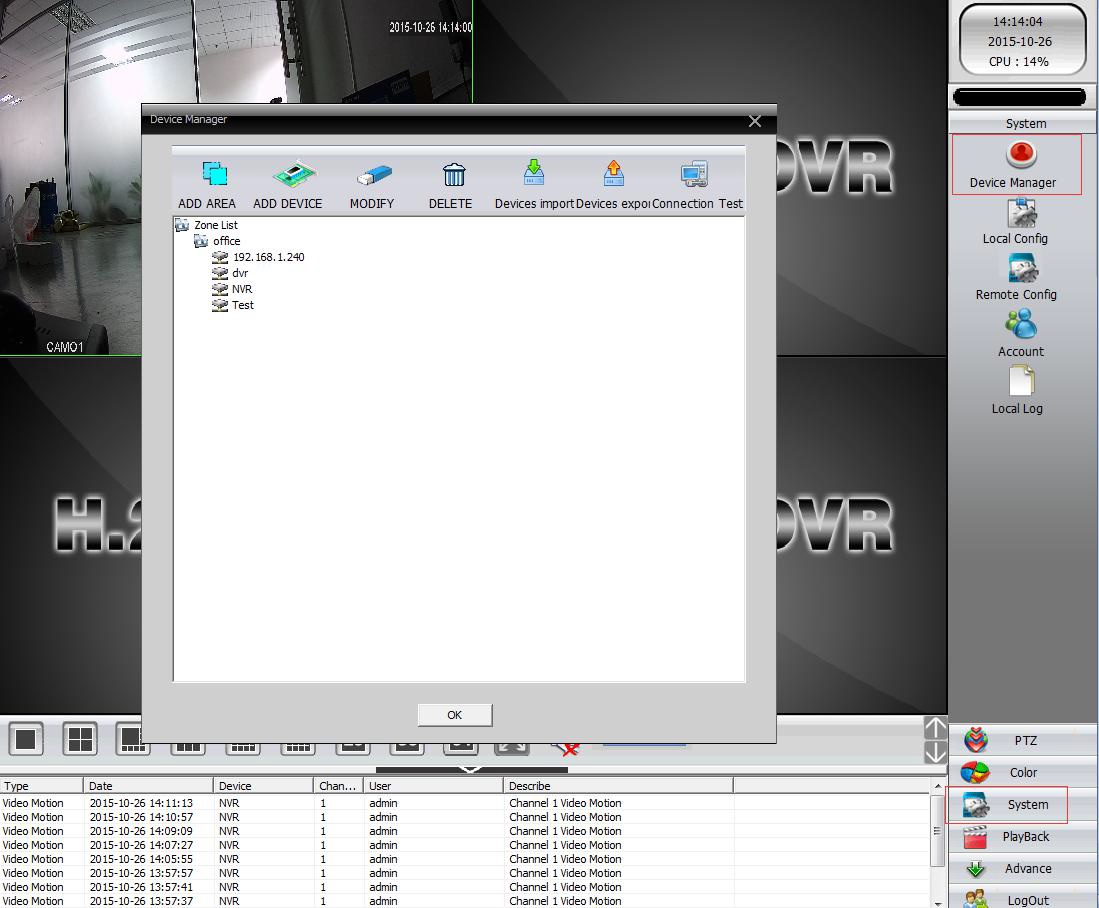Collapse the log panel with the chevron handle
Screen dimensions: 1099x908
click(471, 770)
